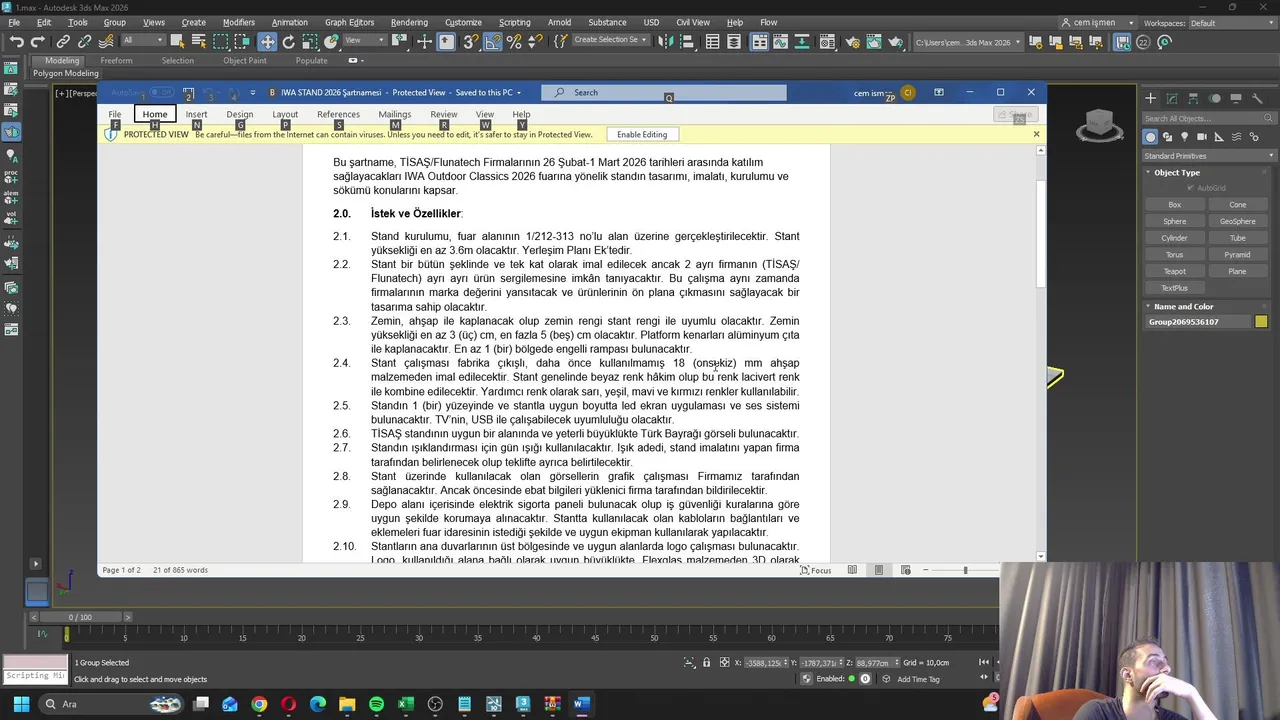Close the Protected View message bar
The image size is (1280, 720).
[x=1036, y=134]
